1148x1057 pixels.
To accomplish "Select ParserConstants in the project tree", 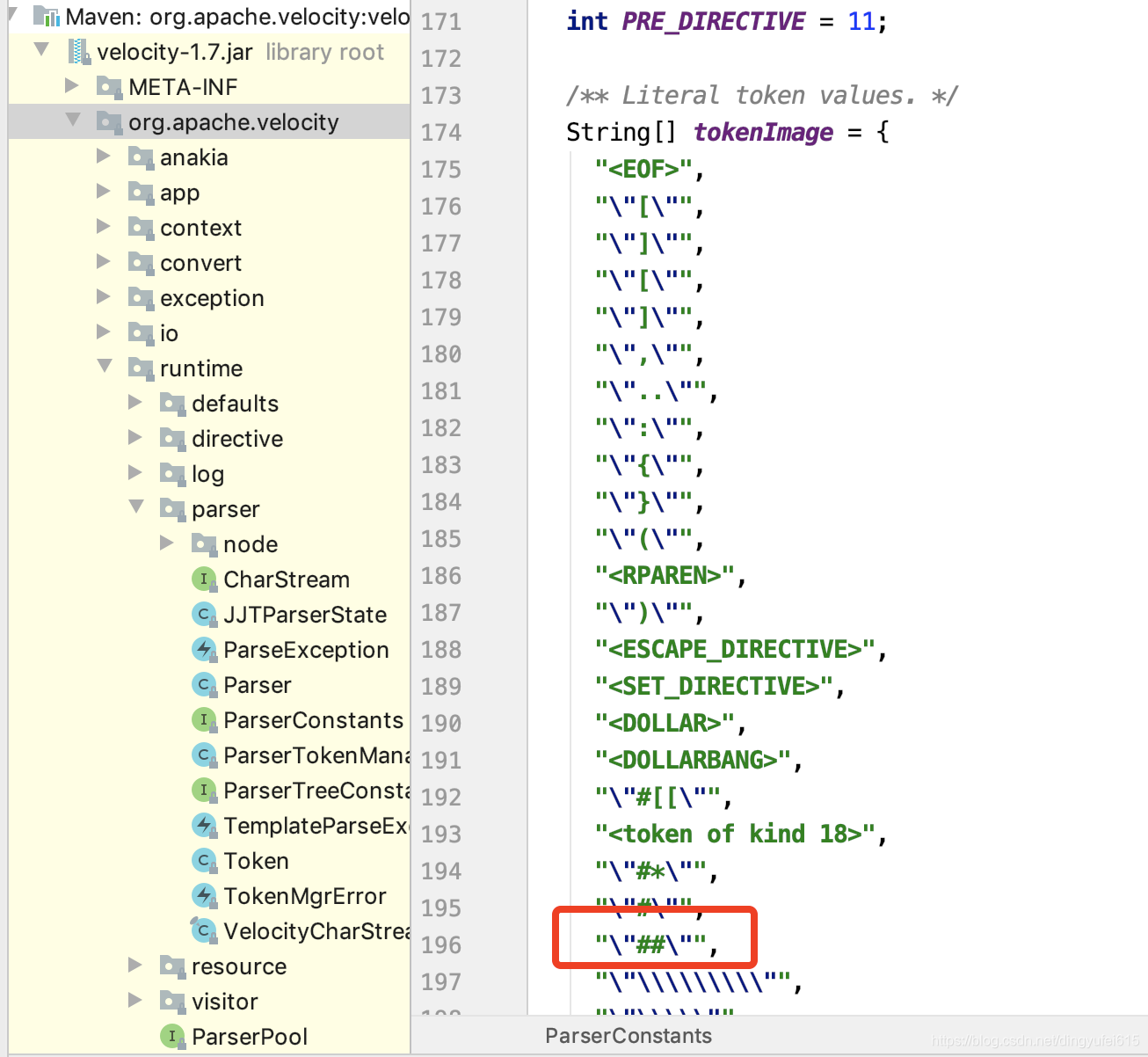I will point(313,720).
